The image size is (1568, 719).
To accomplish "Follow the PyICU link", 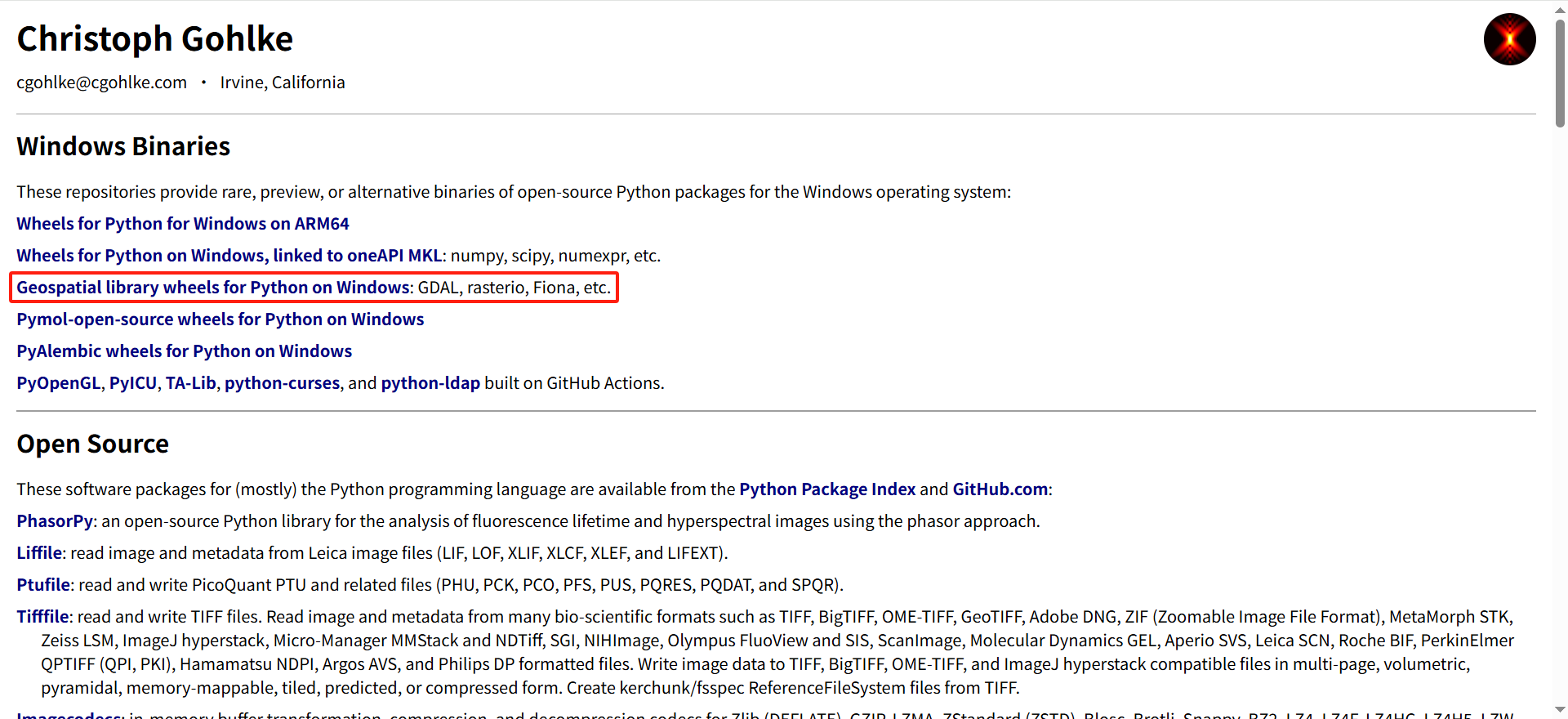I will [133, 383].
